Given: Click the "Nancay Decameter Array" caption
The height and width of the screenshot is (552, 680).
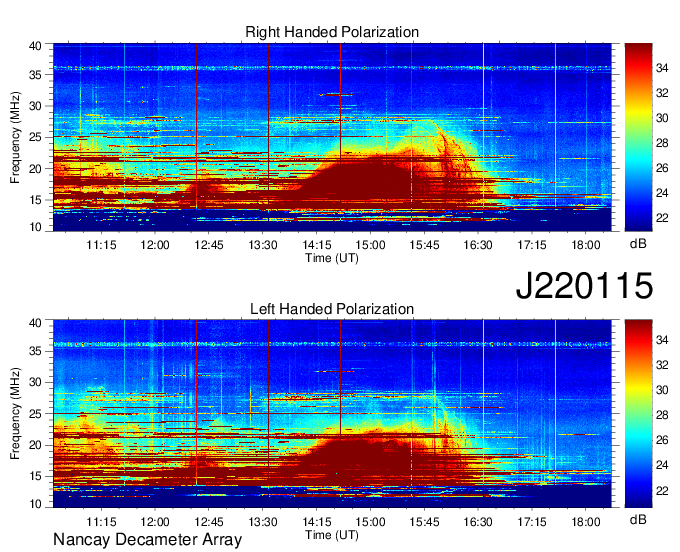Looking at the screenshot, I should 147,540.
